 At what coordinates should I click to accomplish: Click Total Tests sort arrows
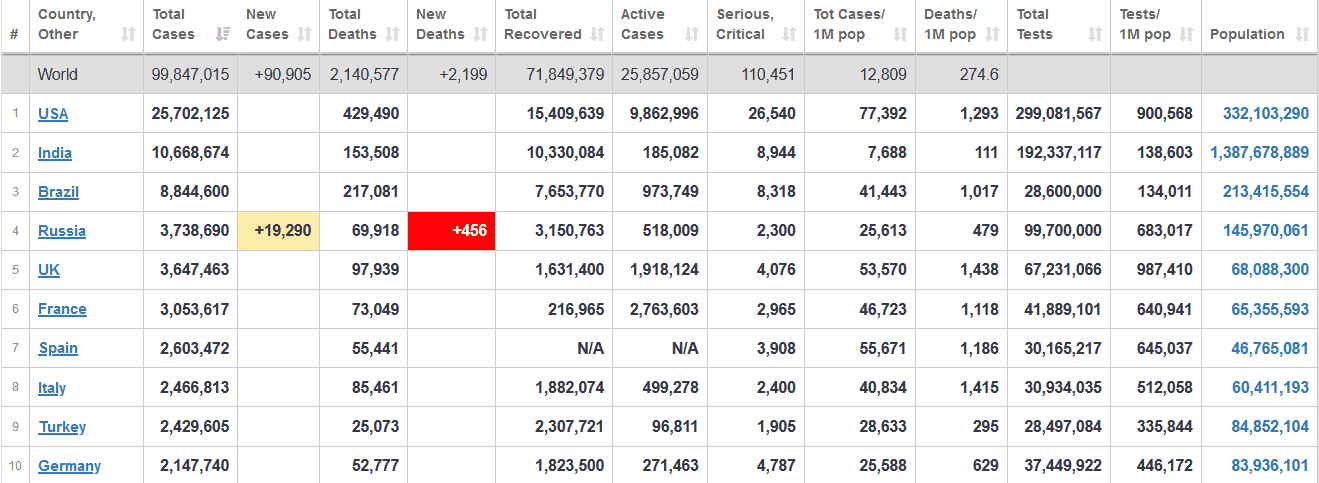click(1095, 35)
